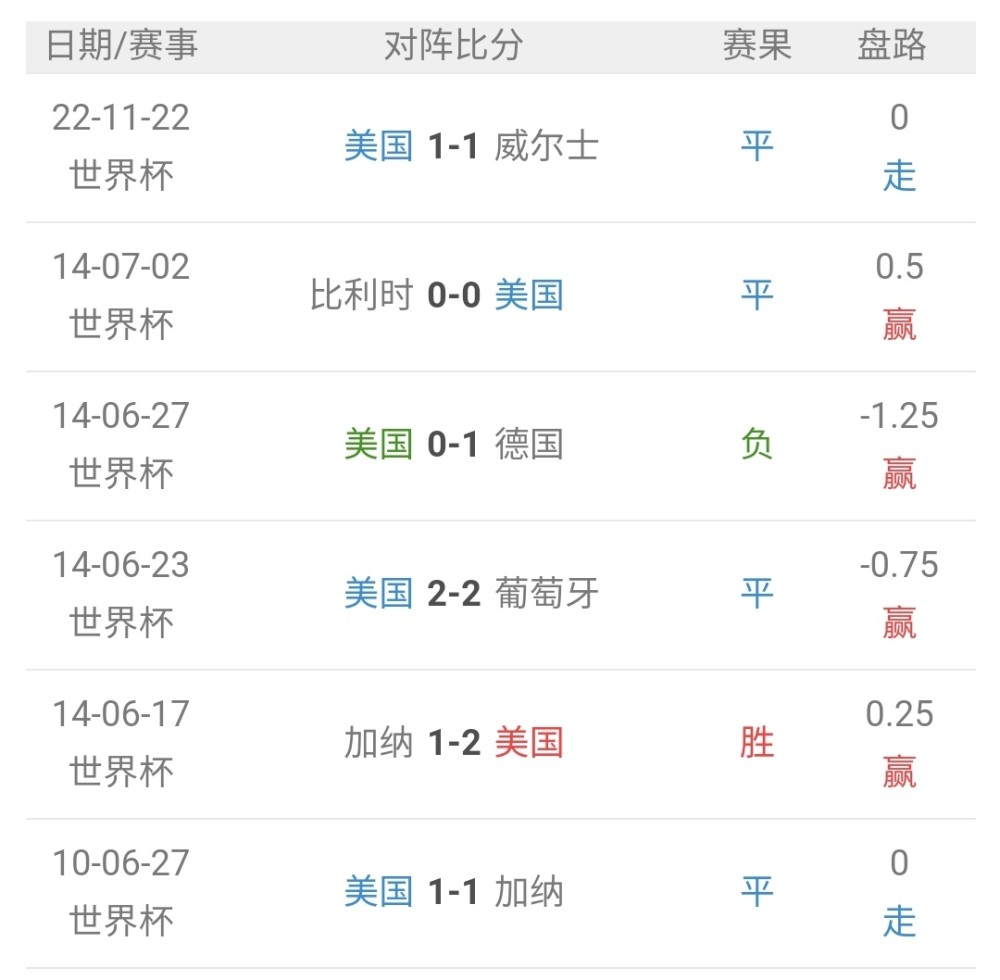Open the red 美国 team link
This screenshot has height=980, width=1000.
point(529,742)
